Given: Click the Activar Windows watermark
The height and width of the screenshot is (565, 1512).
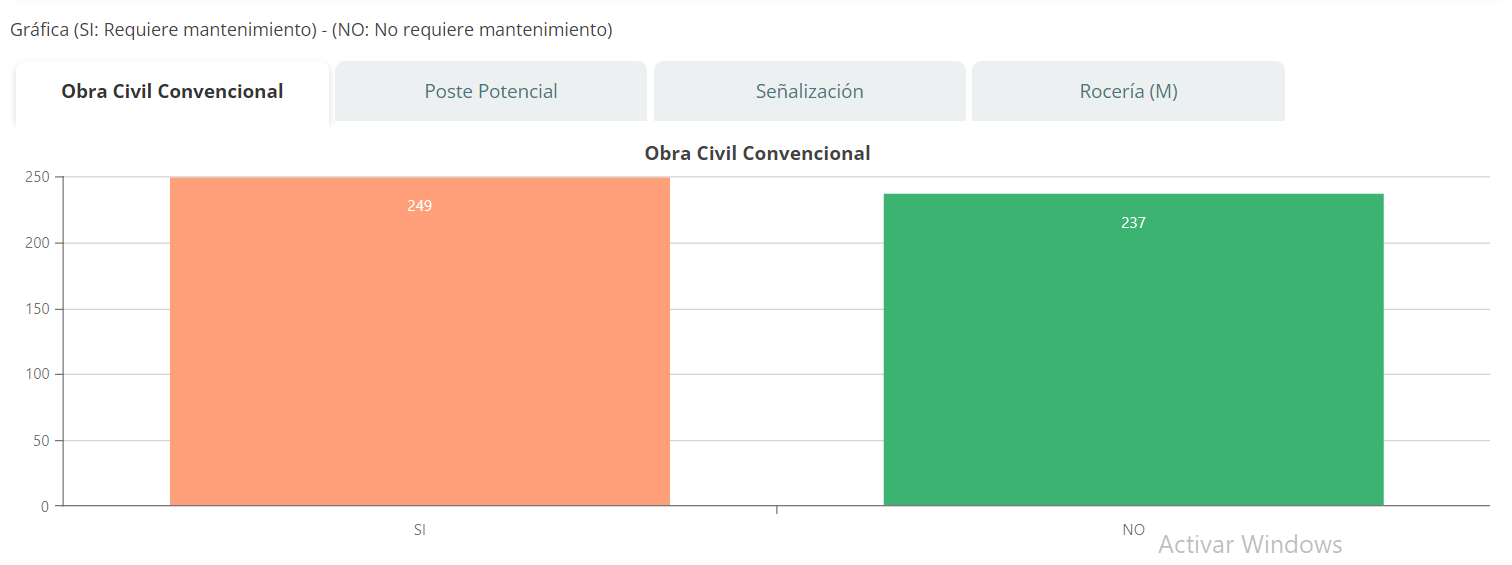Looking at the screenshot, I should (x=1250, y=545).
